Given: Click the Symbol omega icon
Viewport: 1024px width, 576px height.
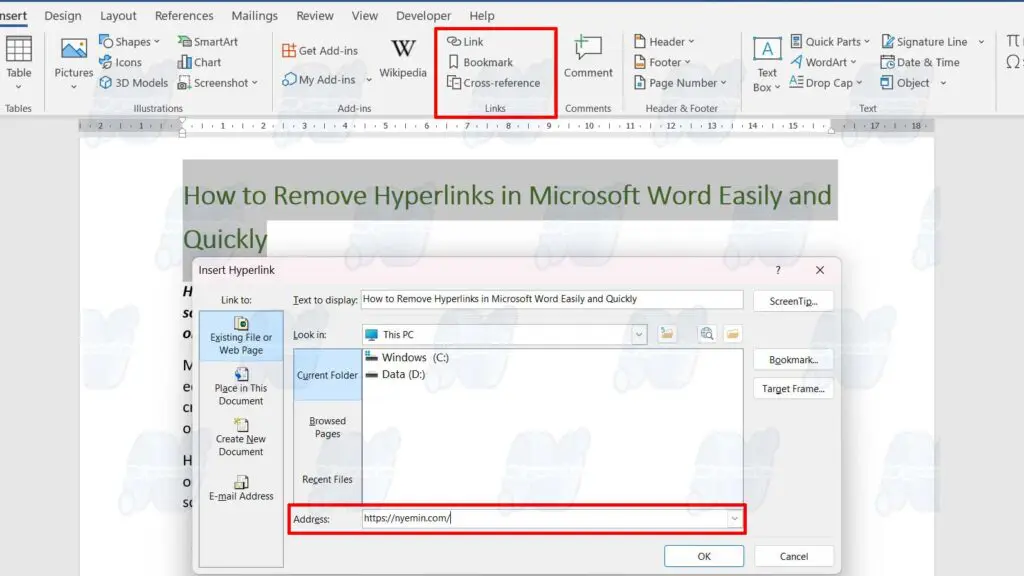Looking at the screenshot, I should coord(1014,62).
